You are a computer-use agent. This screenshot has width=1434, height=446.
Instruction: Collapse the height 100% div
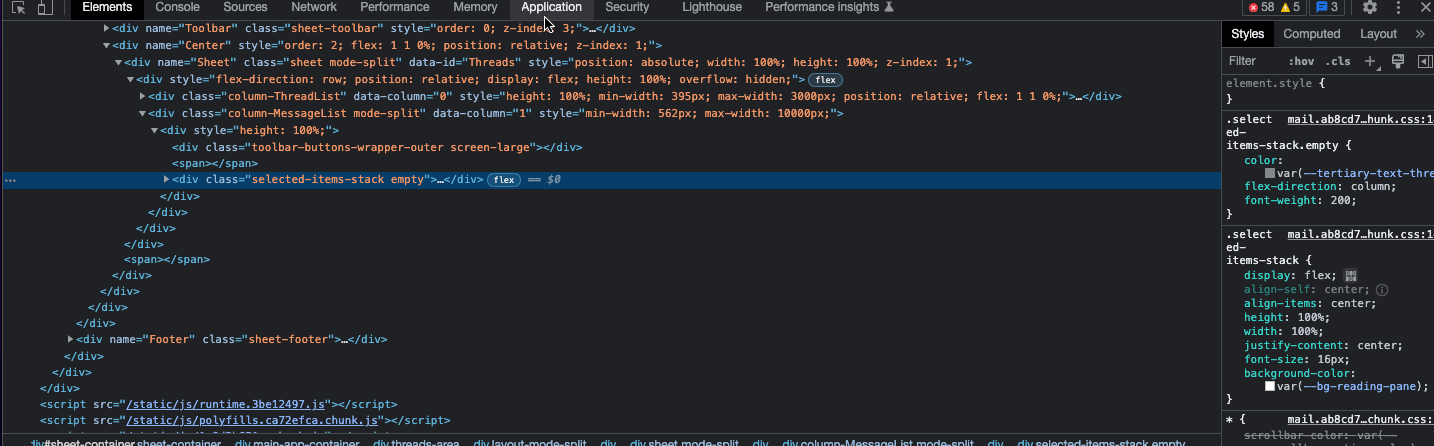pyautogui.click(x=154, y=130)
